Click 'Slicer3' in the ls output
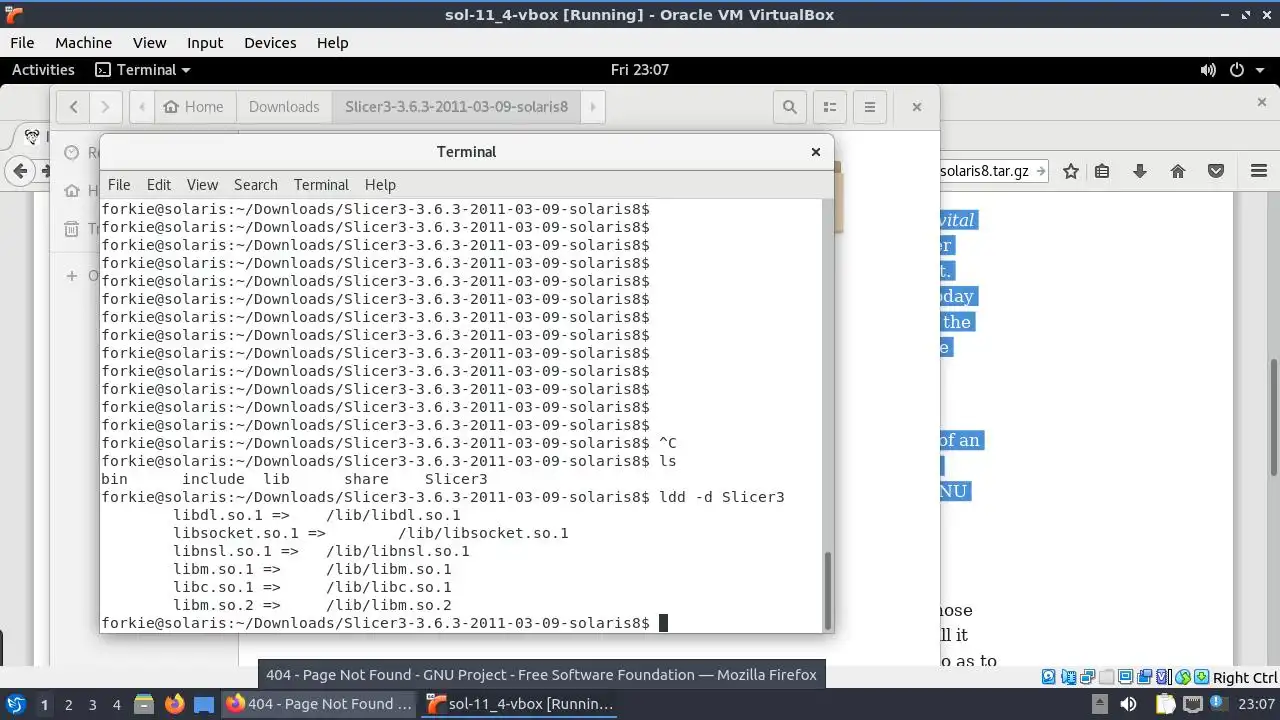The image size is (1280, 720). 456,479
